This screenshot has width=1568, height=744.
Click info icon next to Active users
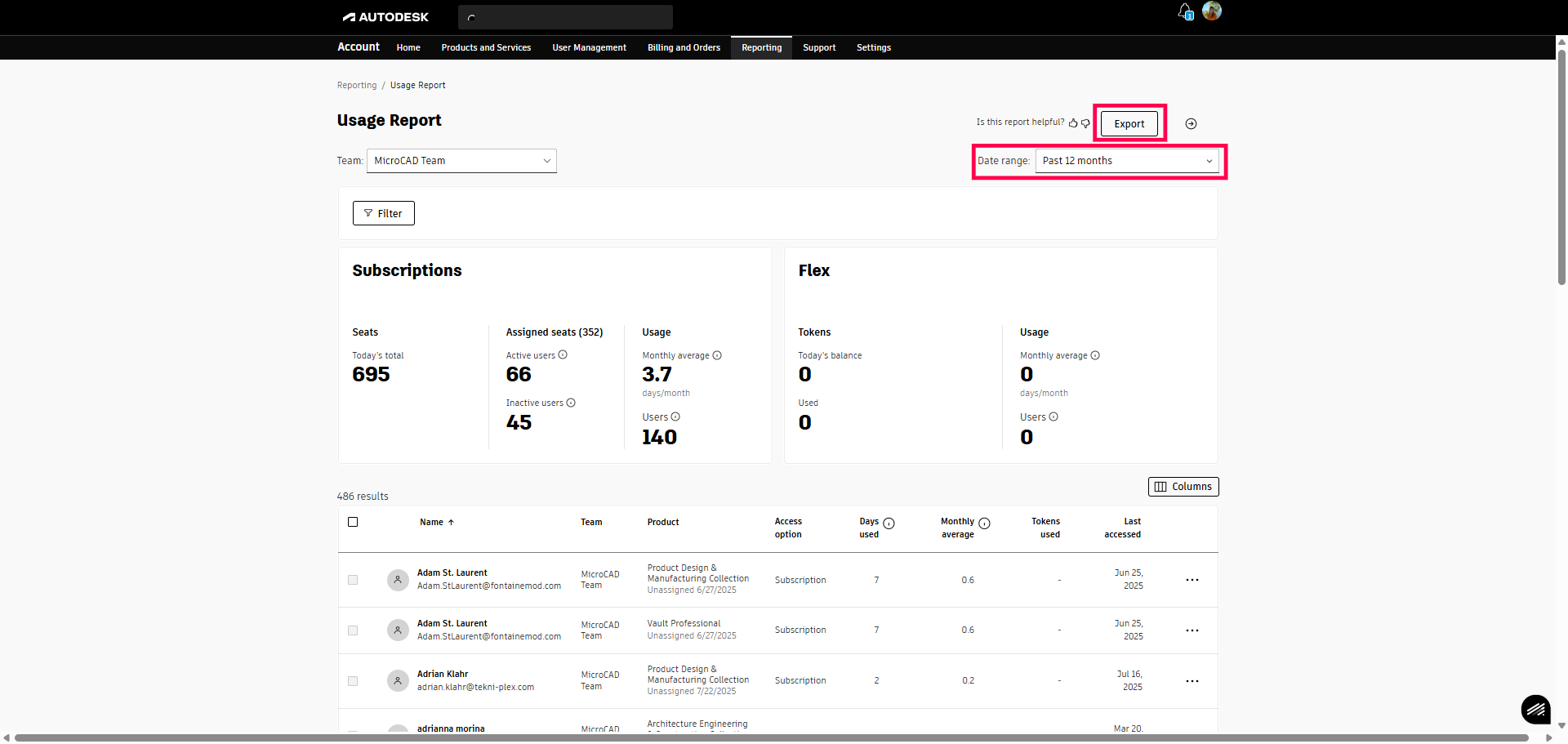point(563,355)
